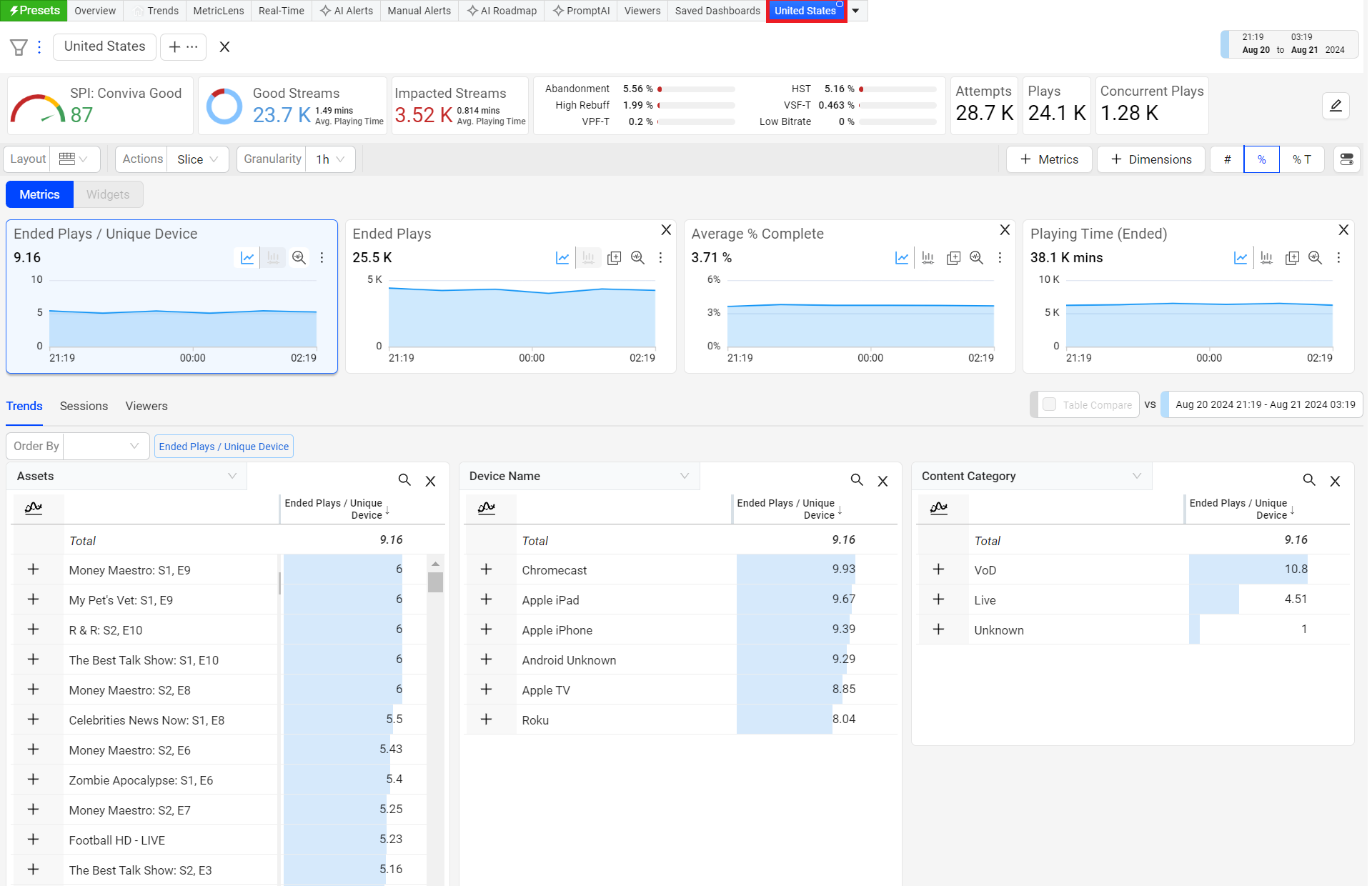Screen dimensions: 1372x886
Task: Toggle the % display mode
Action: click(1261, 159)
